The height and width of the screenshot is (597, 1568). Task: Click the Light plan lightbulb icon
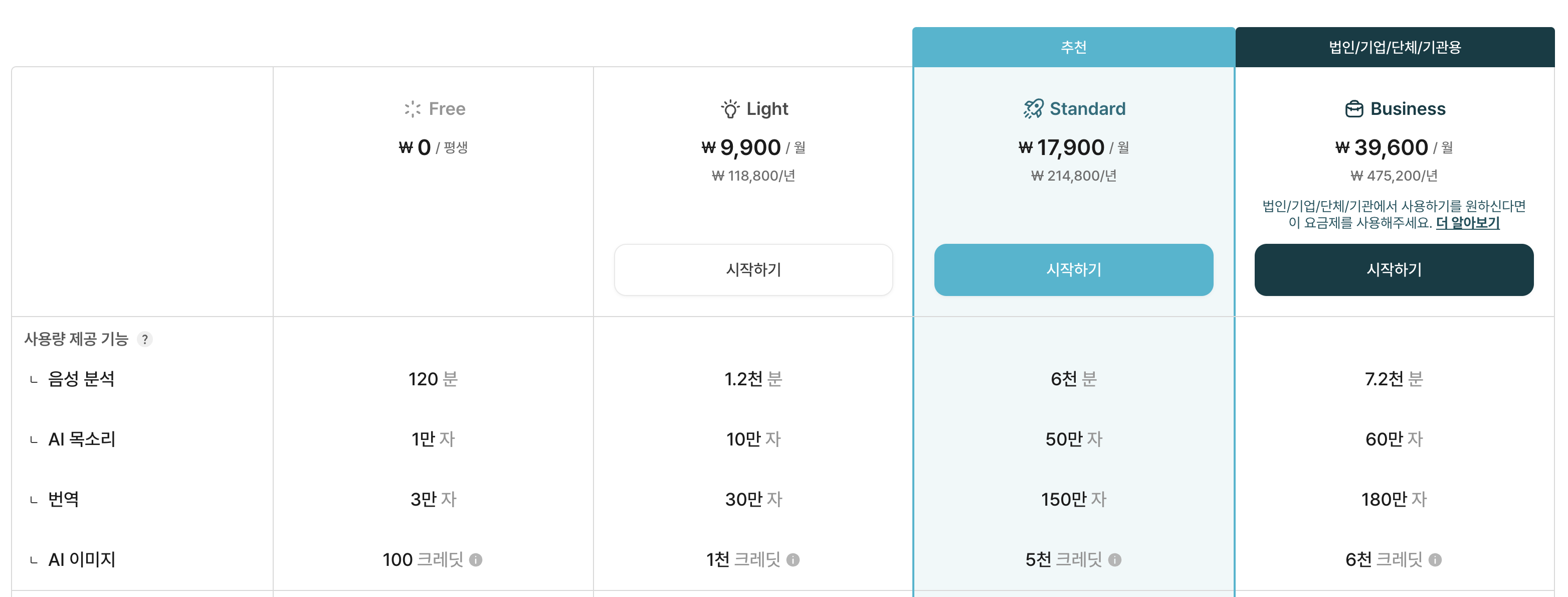point(730,109)
